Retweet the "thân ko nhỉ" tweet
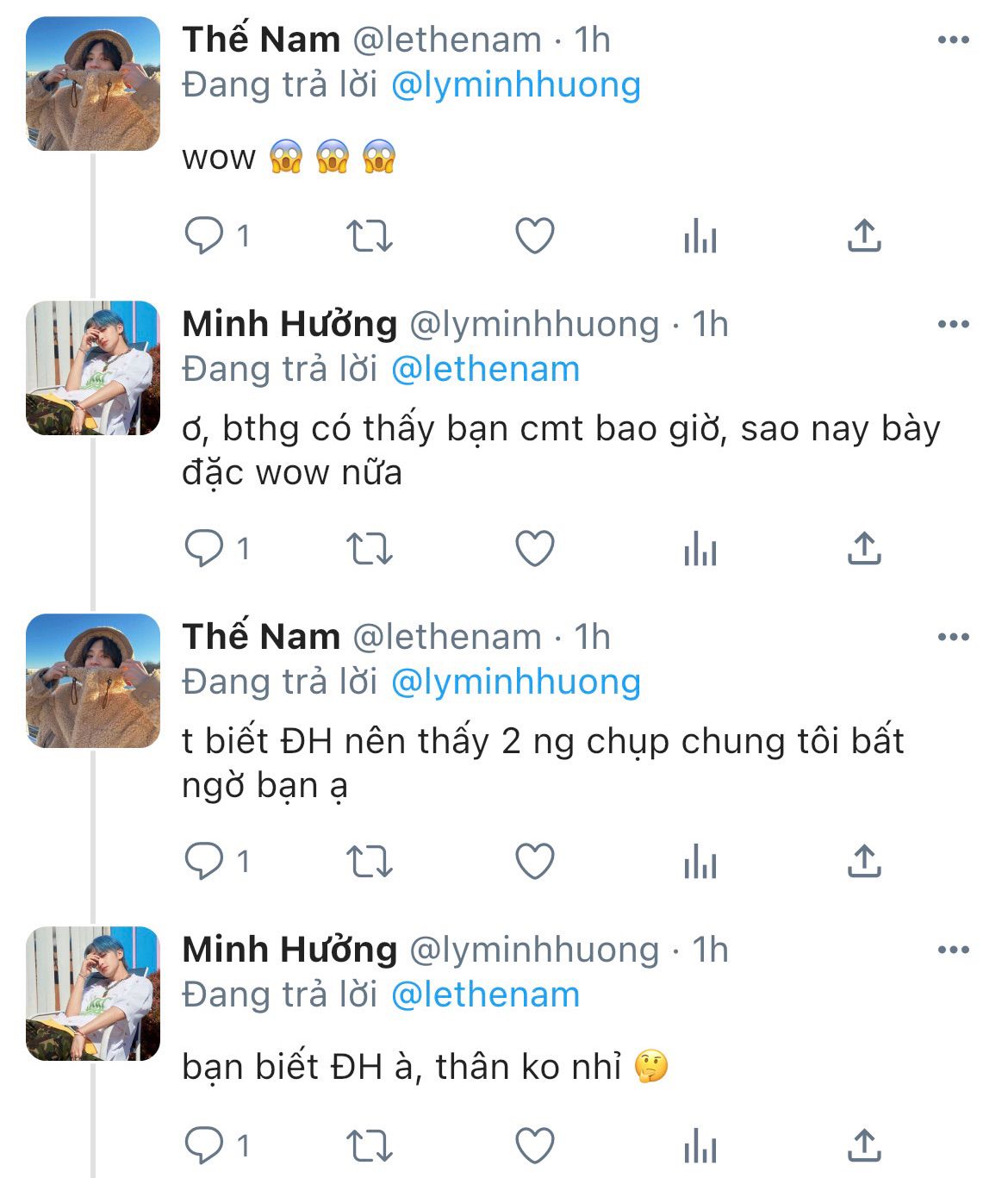 coord(369,1145)
